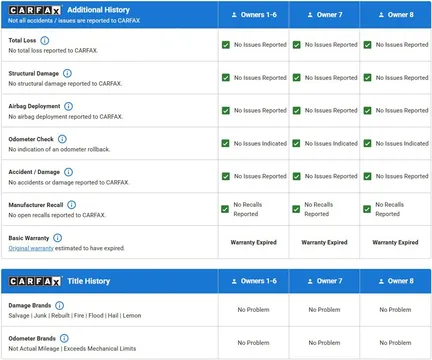
Task: Open the Total Loss info icon
Action: [45, 40]
